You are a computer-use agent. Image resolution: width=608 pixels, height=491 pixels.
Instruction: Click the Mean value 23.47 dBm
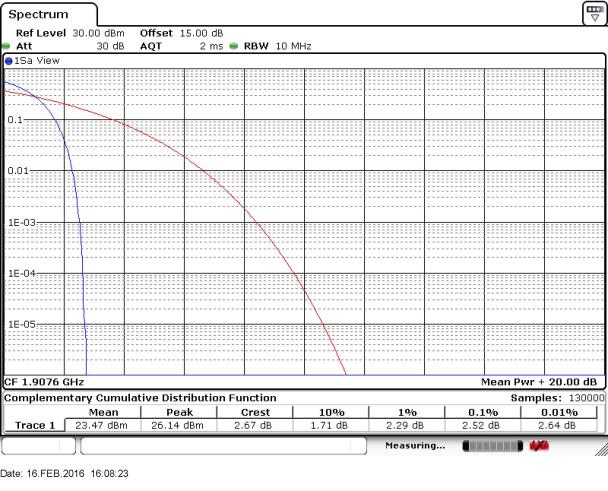pos(102,425)
